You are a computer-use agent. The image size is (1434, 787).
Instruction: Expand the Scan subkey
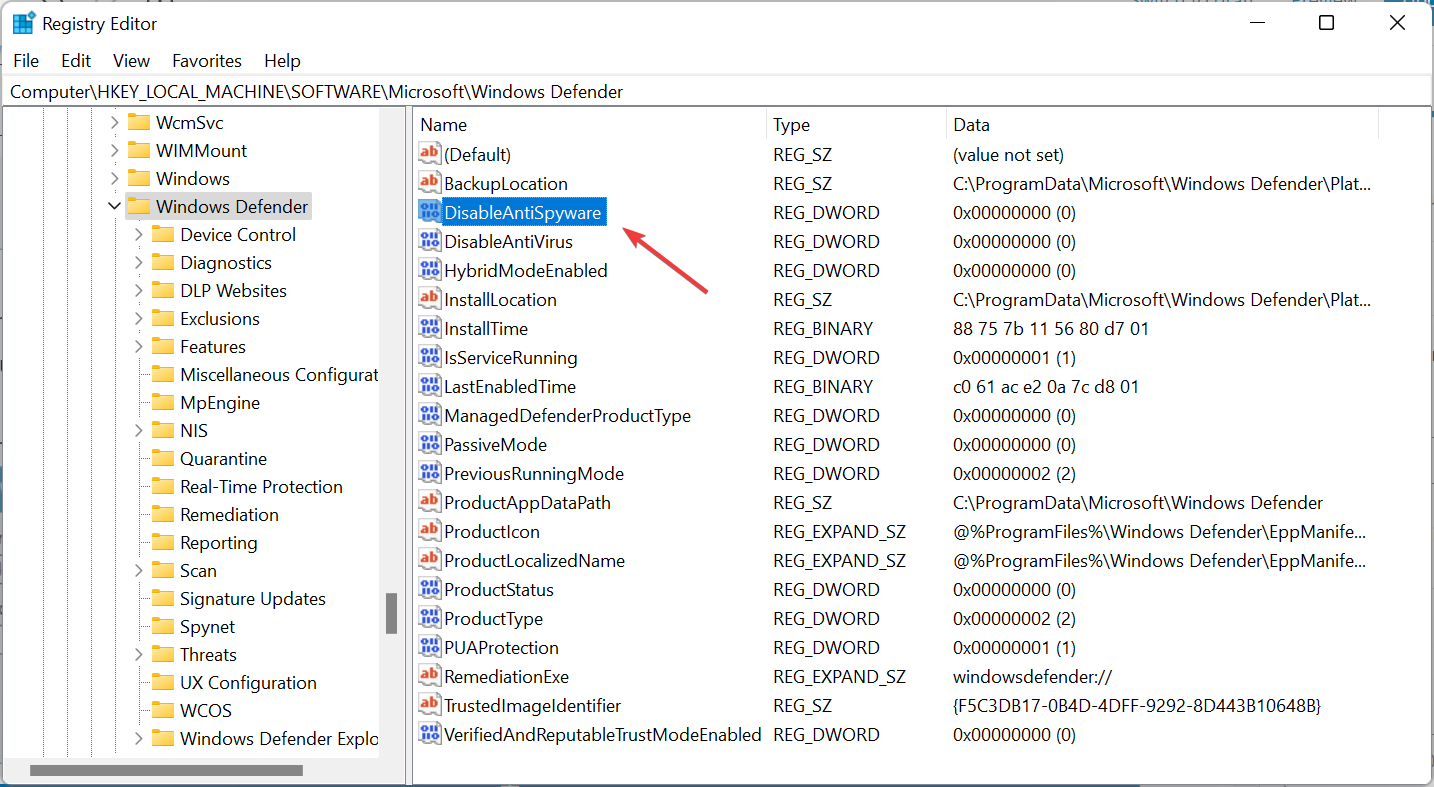coord(138,570)
